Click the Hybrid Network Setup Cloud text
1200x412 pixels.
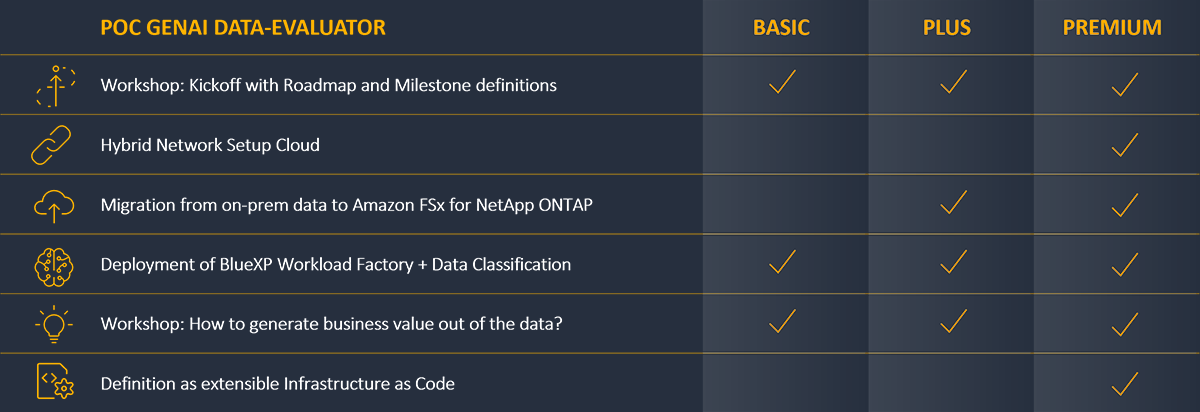[x=210, y=145]
